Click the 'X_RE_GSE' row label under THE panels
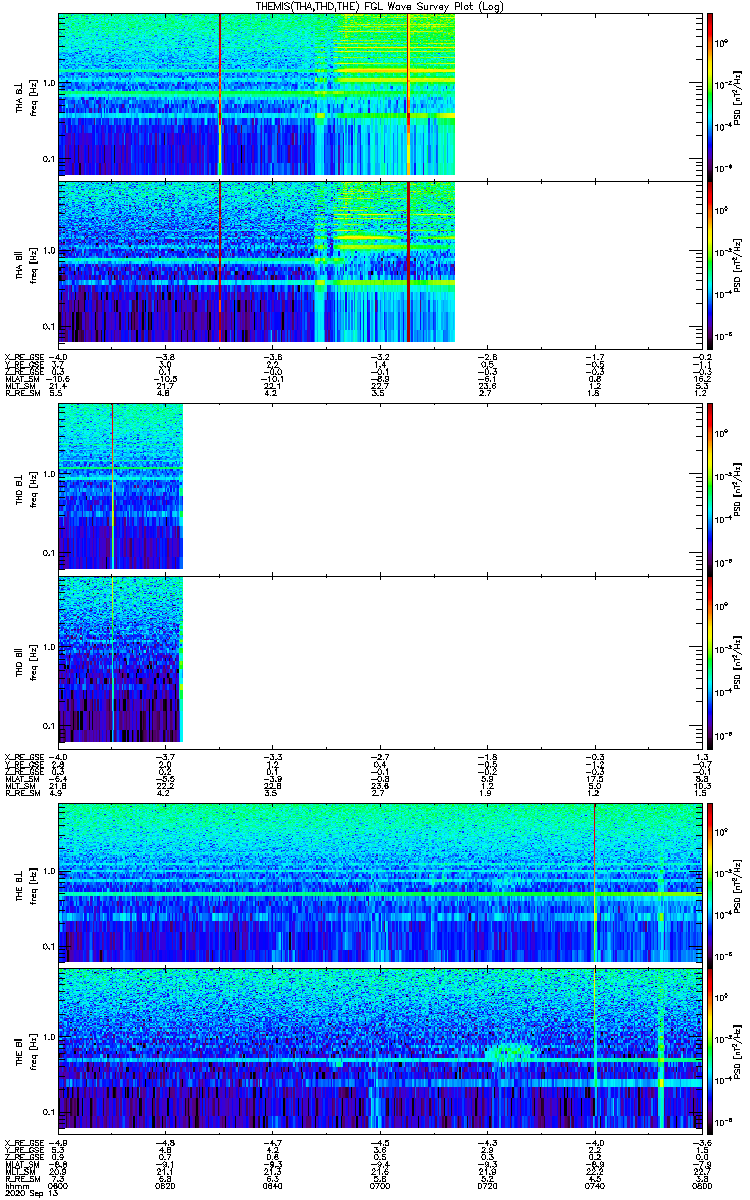Viewport: 750px width, 1200px height. click(23, 1141)
